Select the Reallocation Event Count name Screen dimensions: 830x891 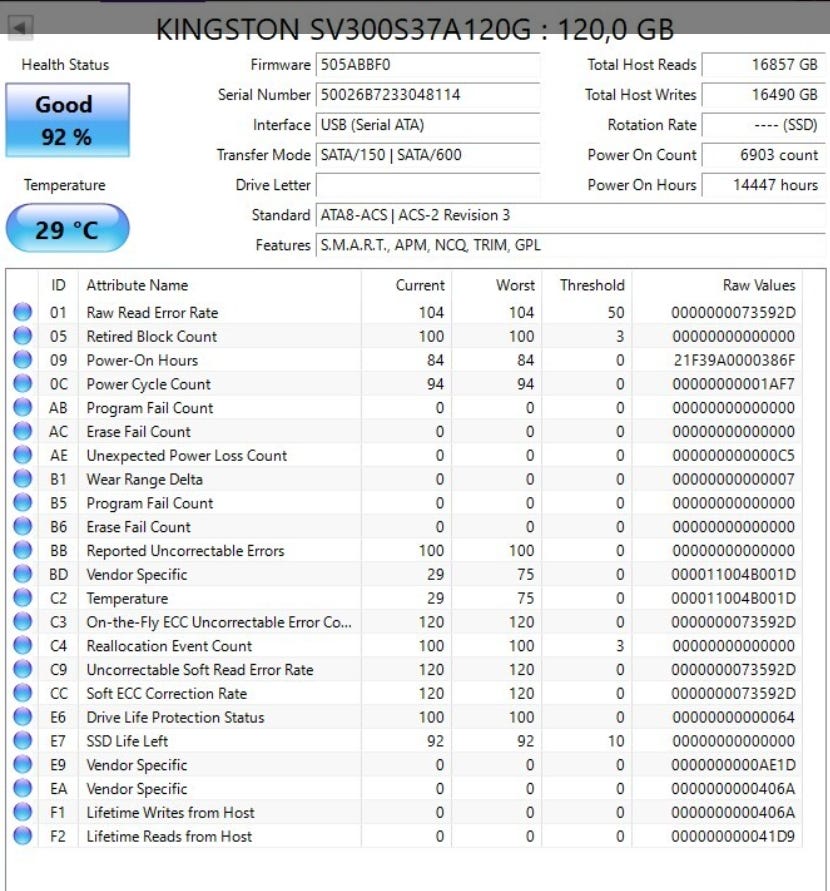tap(169, 646)
